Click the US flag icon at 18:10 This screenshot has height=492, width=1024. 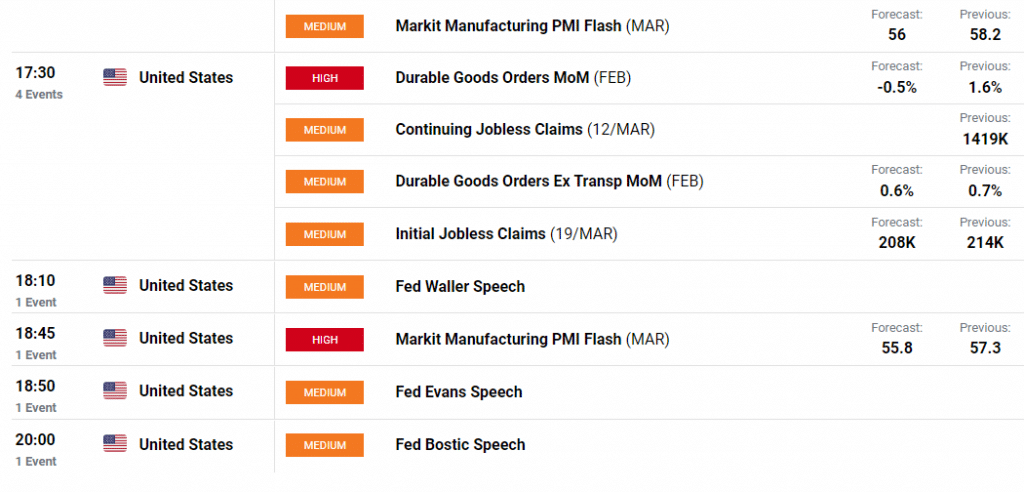click(x=115, y=286)
